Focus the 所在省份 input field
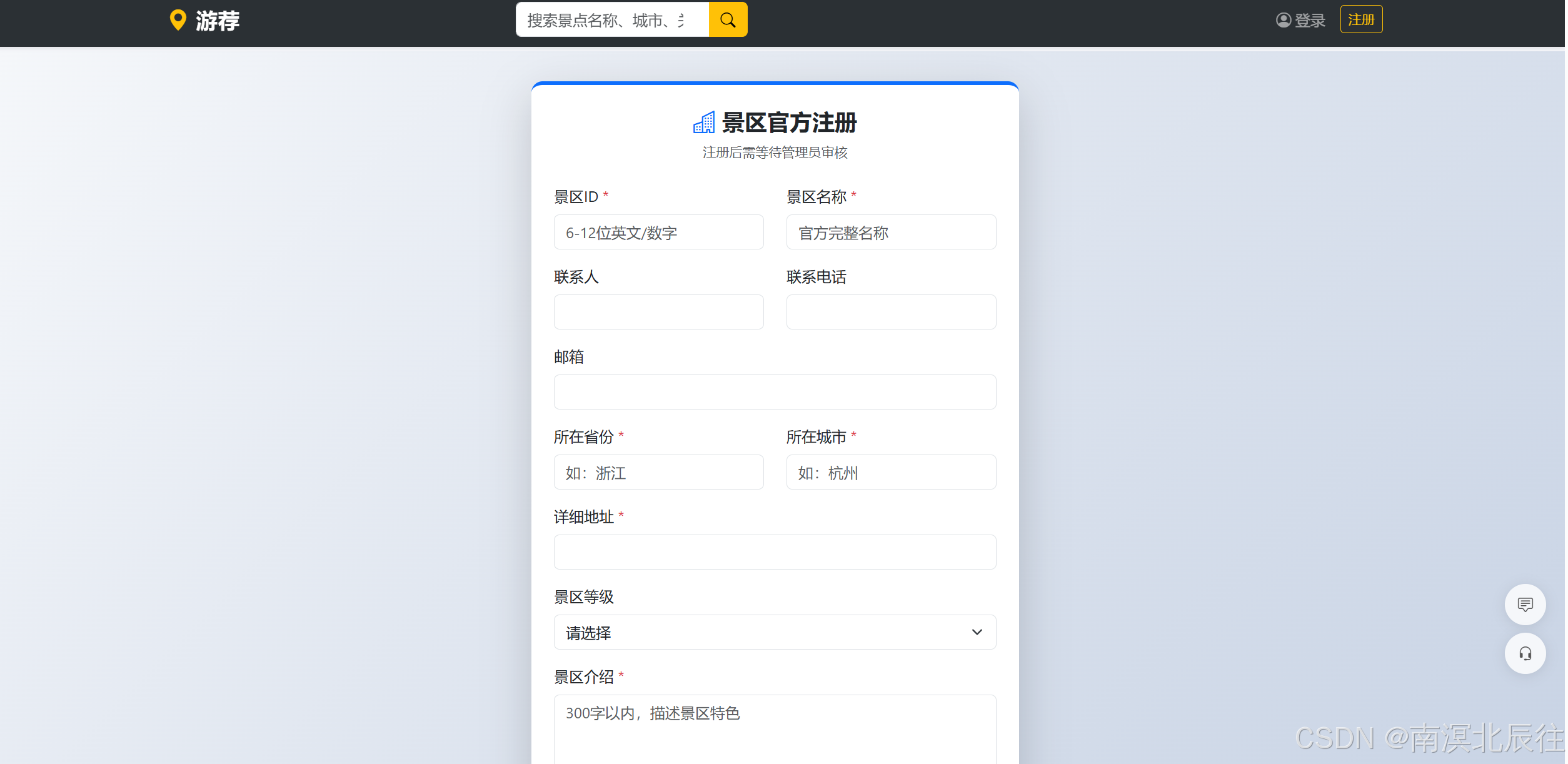This screenshot has height=764, width=1568. point(658,472)
